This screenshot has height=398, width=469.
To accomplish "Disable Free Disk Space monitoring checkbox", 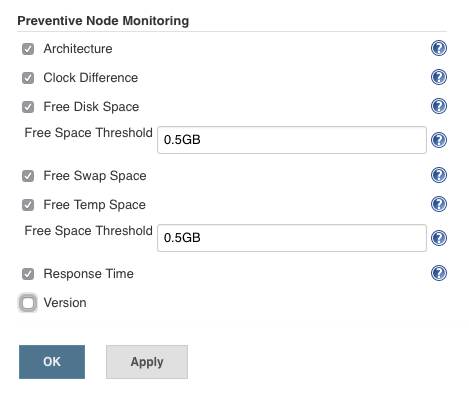I will click(28, 107).
